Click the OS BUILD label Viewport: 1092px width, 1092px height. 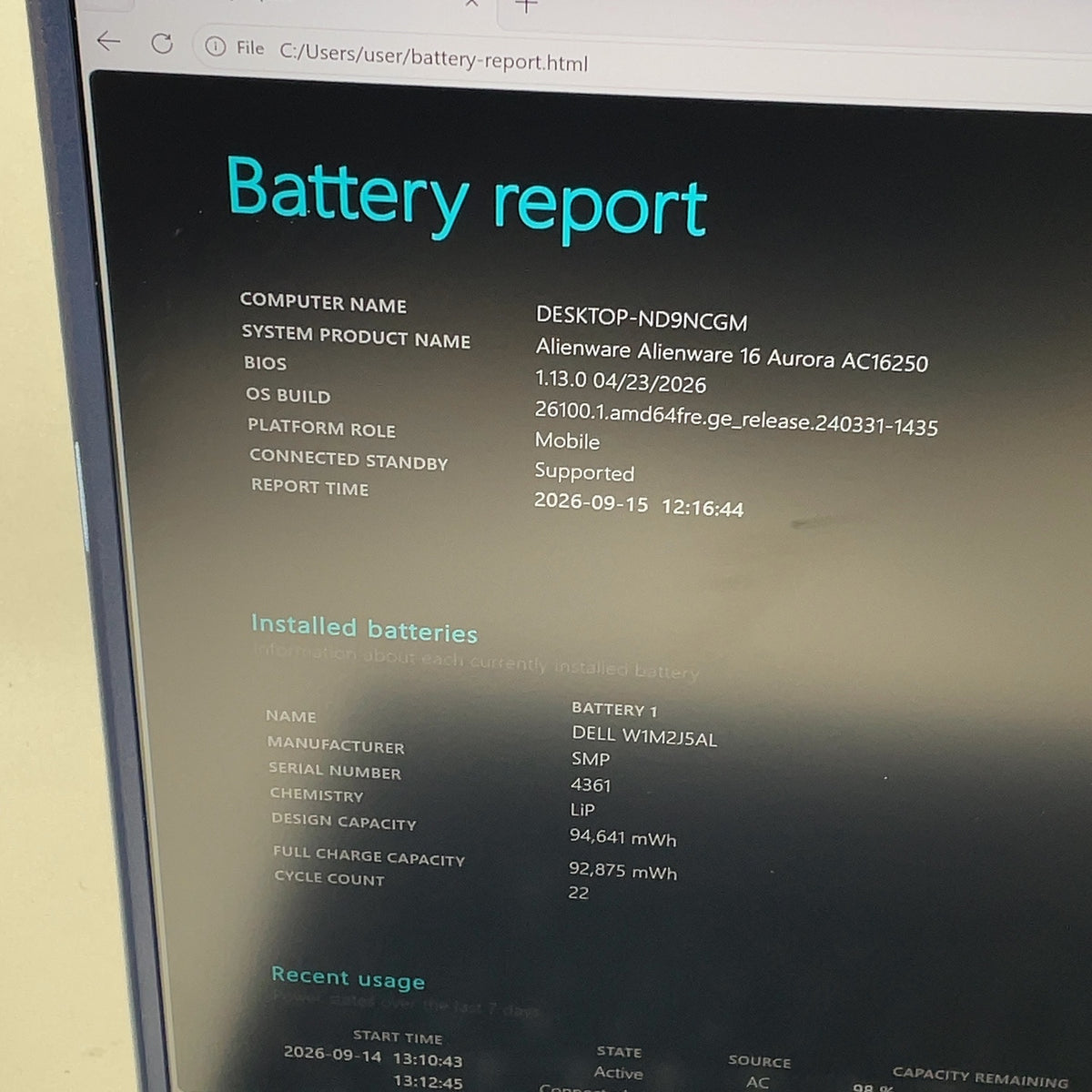click(288, 395)
